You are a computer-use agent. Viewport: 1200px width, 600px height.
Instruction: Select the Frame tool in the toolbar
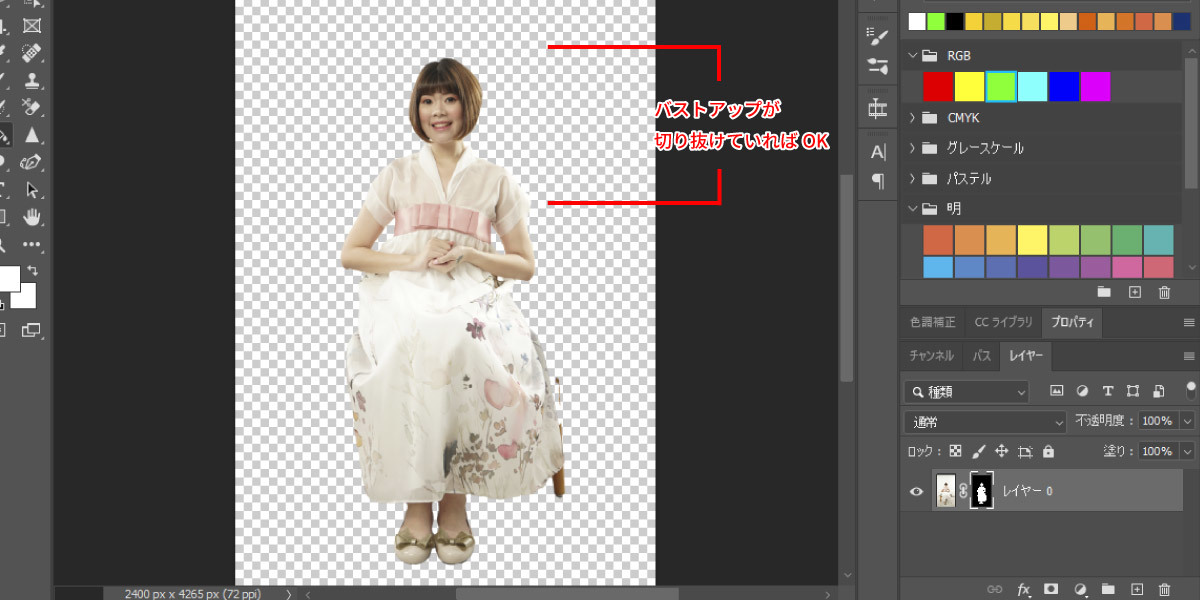click(32, 25)
